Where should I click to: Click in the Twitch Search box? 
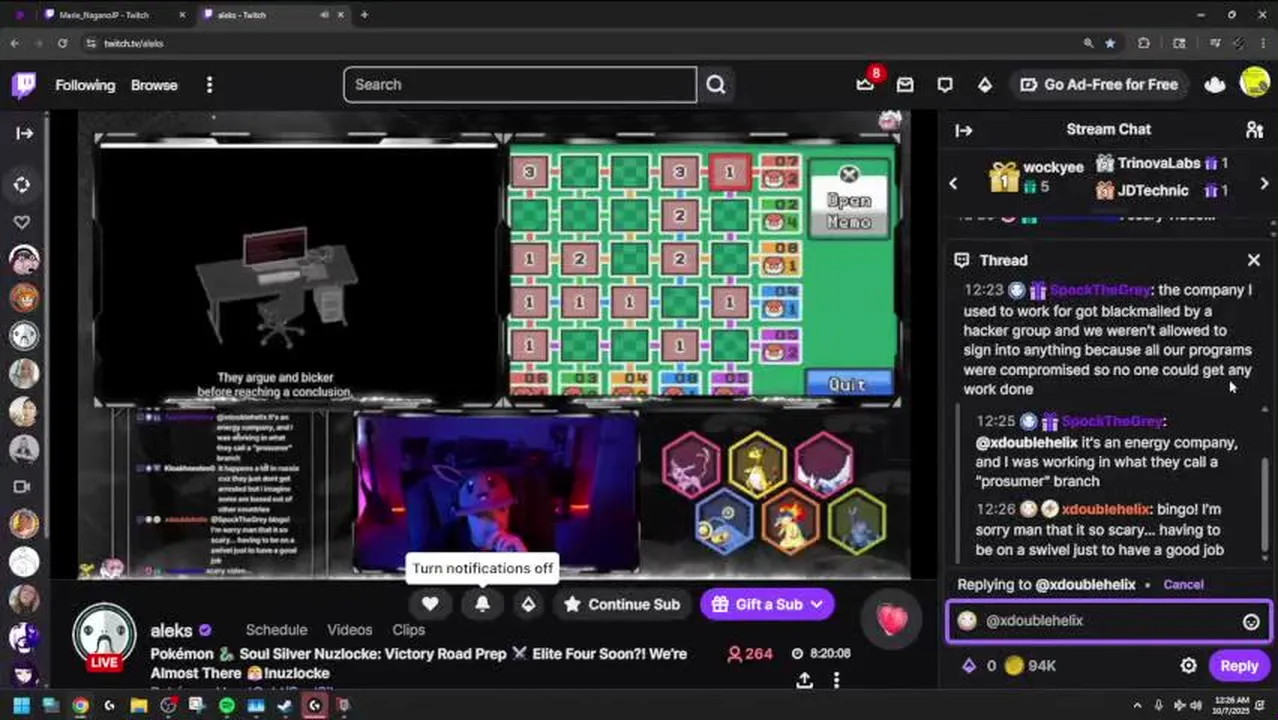[520, 85]
